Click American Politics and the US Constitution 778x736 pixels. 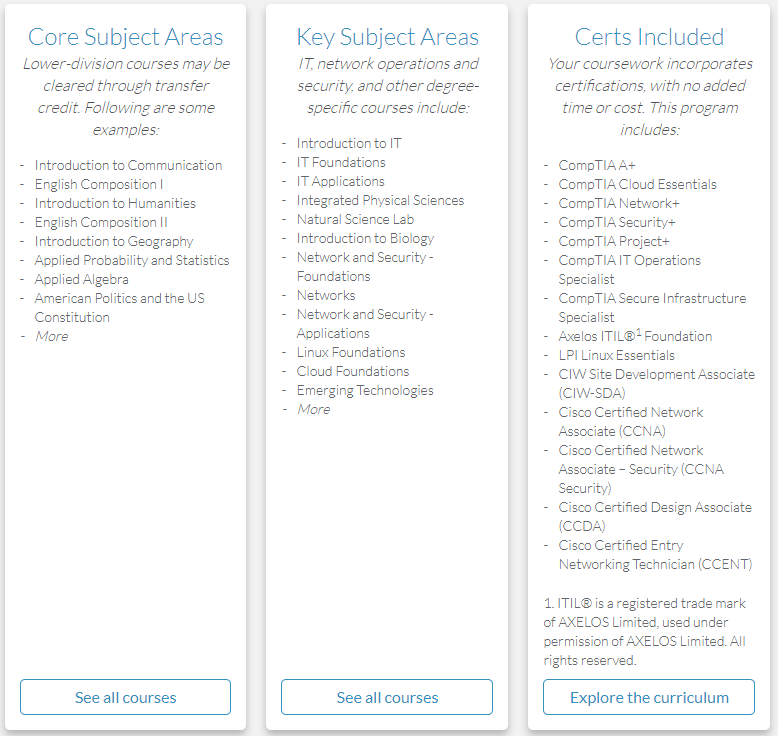120,308
